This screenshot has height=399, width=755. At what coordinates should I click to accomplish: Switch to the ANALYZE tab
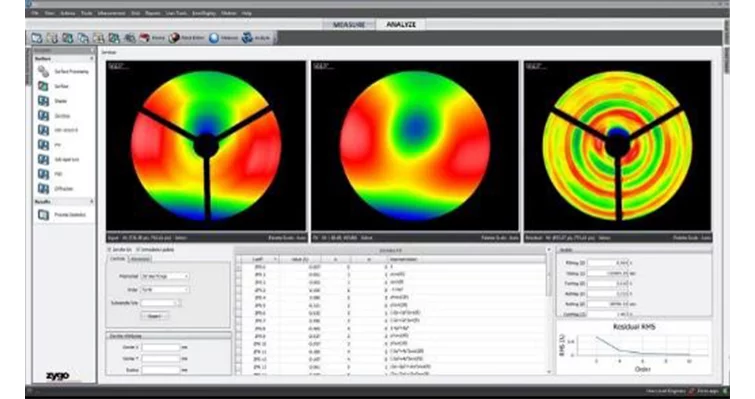click(401, 25)
